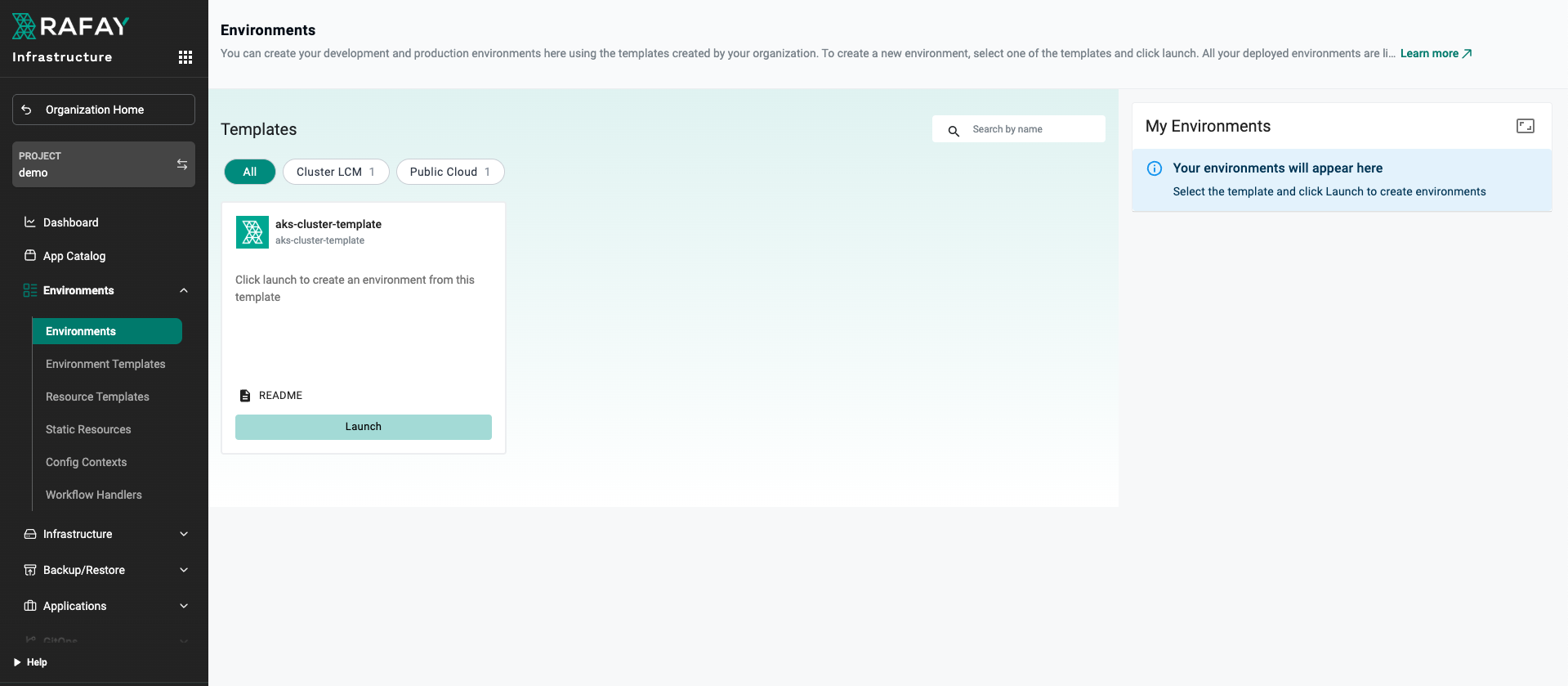1568x686 pixels.
Task: Collapse the Environments sidebar section
Action: pyautogui.click(x=184, y=290)
